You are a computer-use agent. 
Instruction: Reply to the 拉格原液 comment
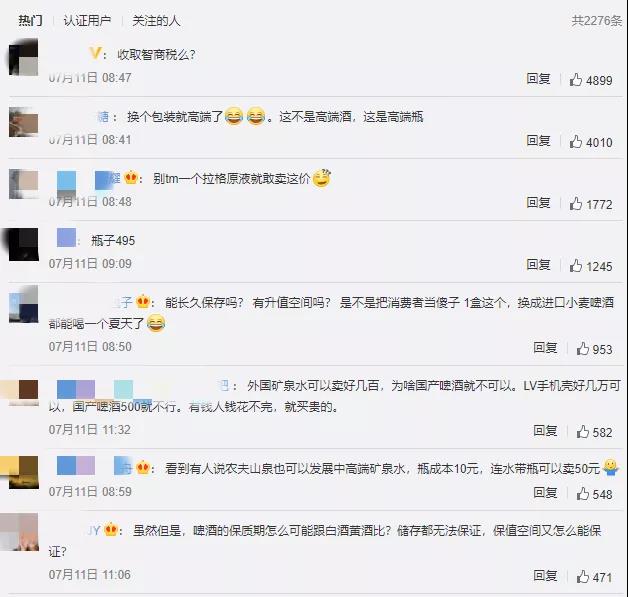538,203
